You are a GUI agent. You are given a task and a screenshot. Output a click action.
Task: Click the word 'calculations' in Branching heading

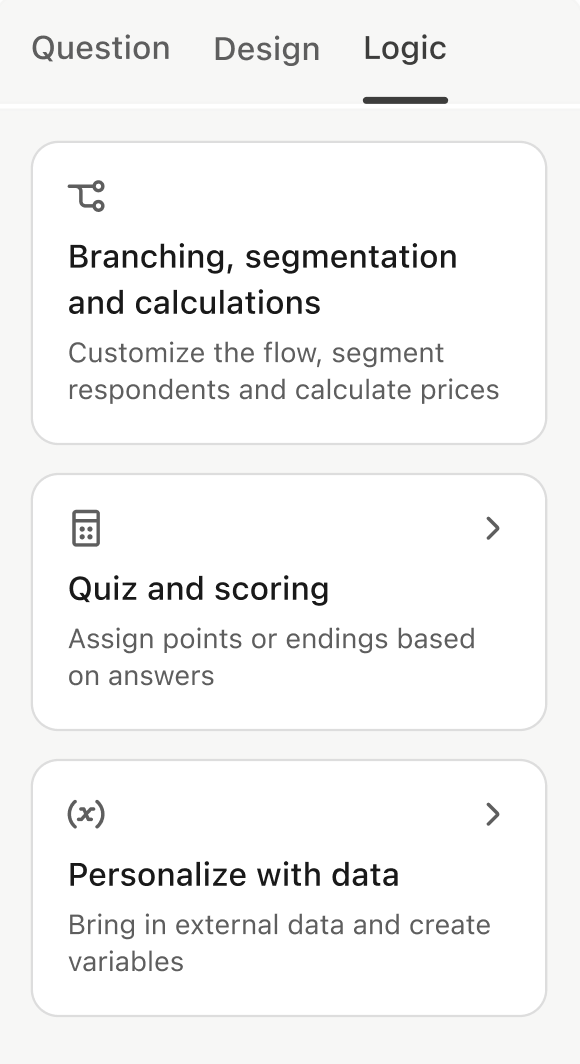tap(227, 303)
